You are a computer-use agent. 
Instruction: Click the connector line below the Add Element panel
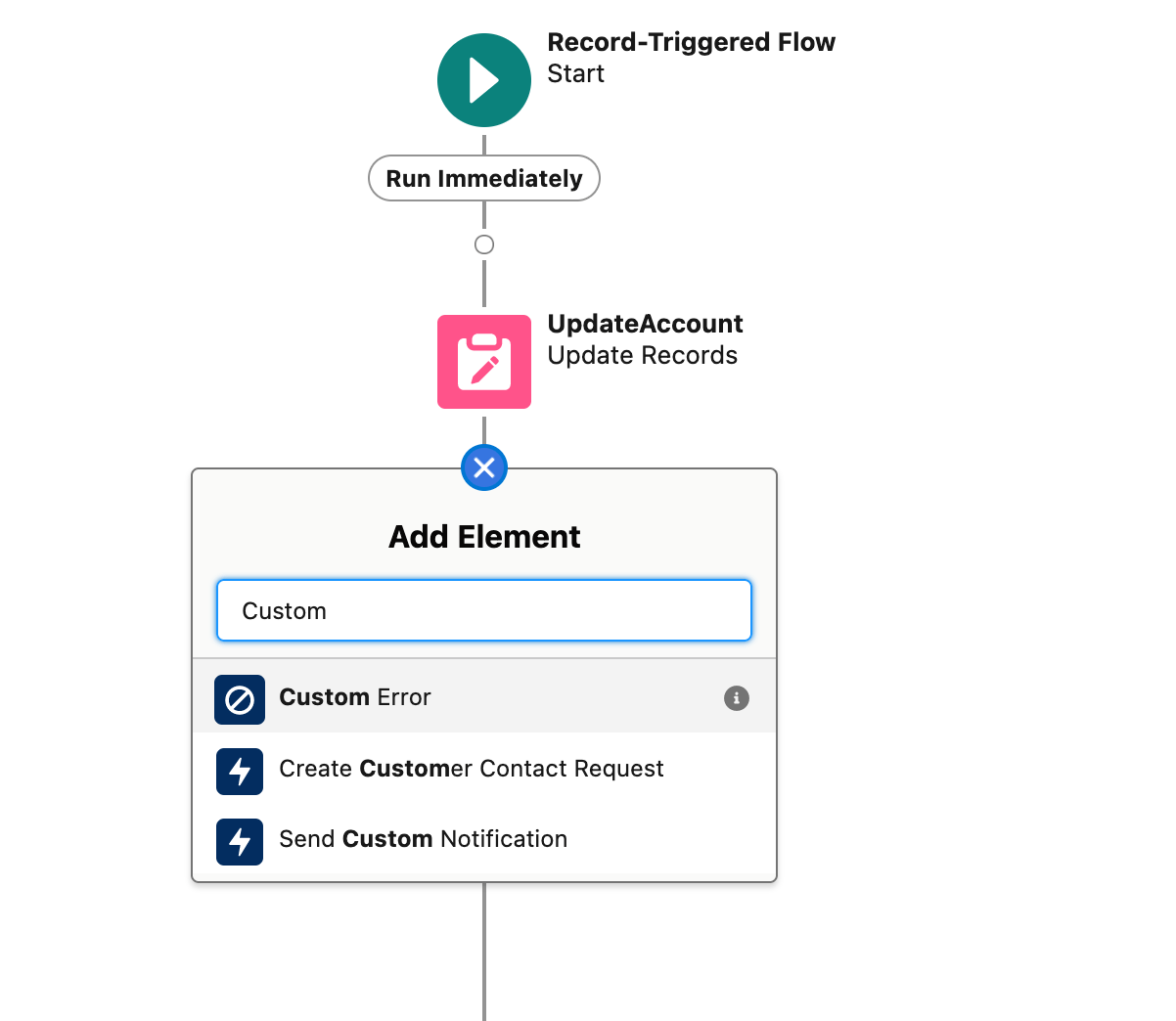pyautogui.click(x=483, y=949)
